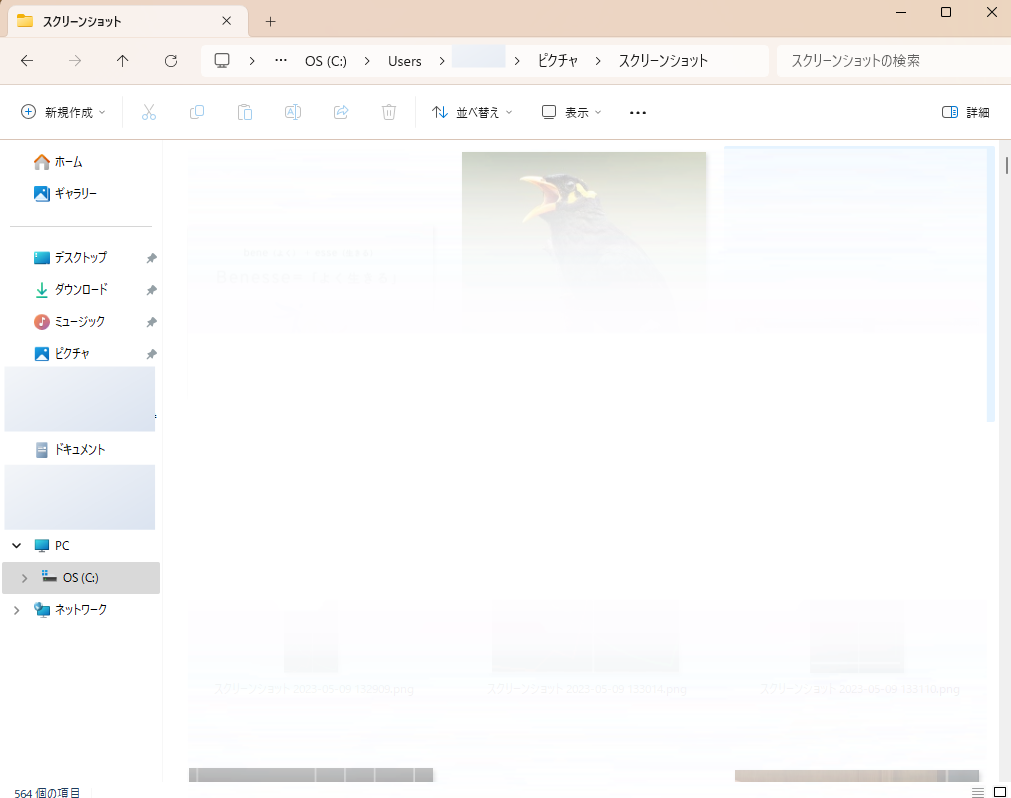
Task: Click the Share icon in toolbar
Action: point(341,113)
